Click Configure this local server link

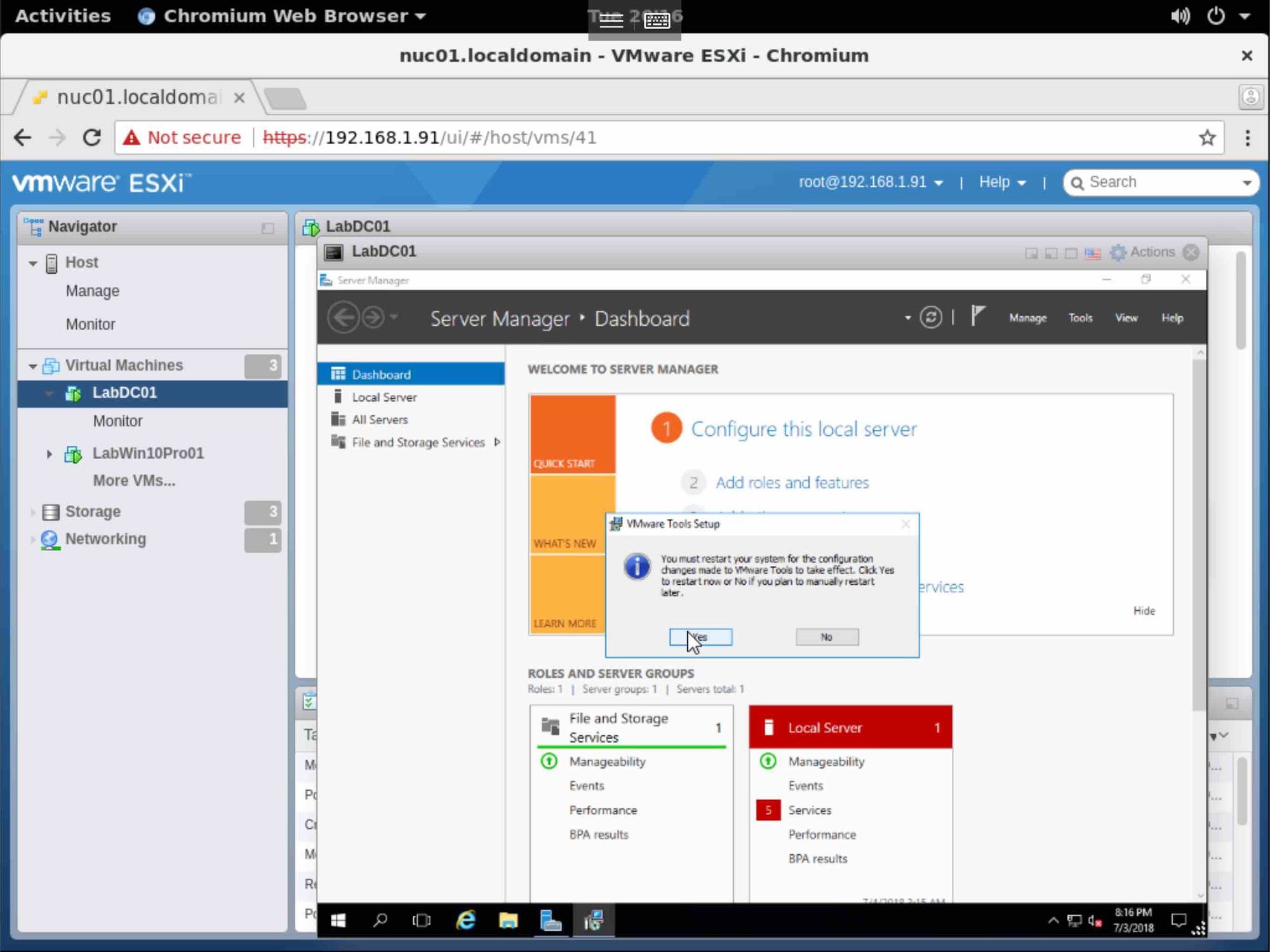click(803, 429)
